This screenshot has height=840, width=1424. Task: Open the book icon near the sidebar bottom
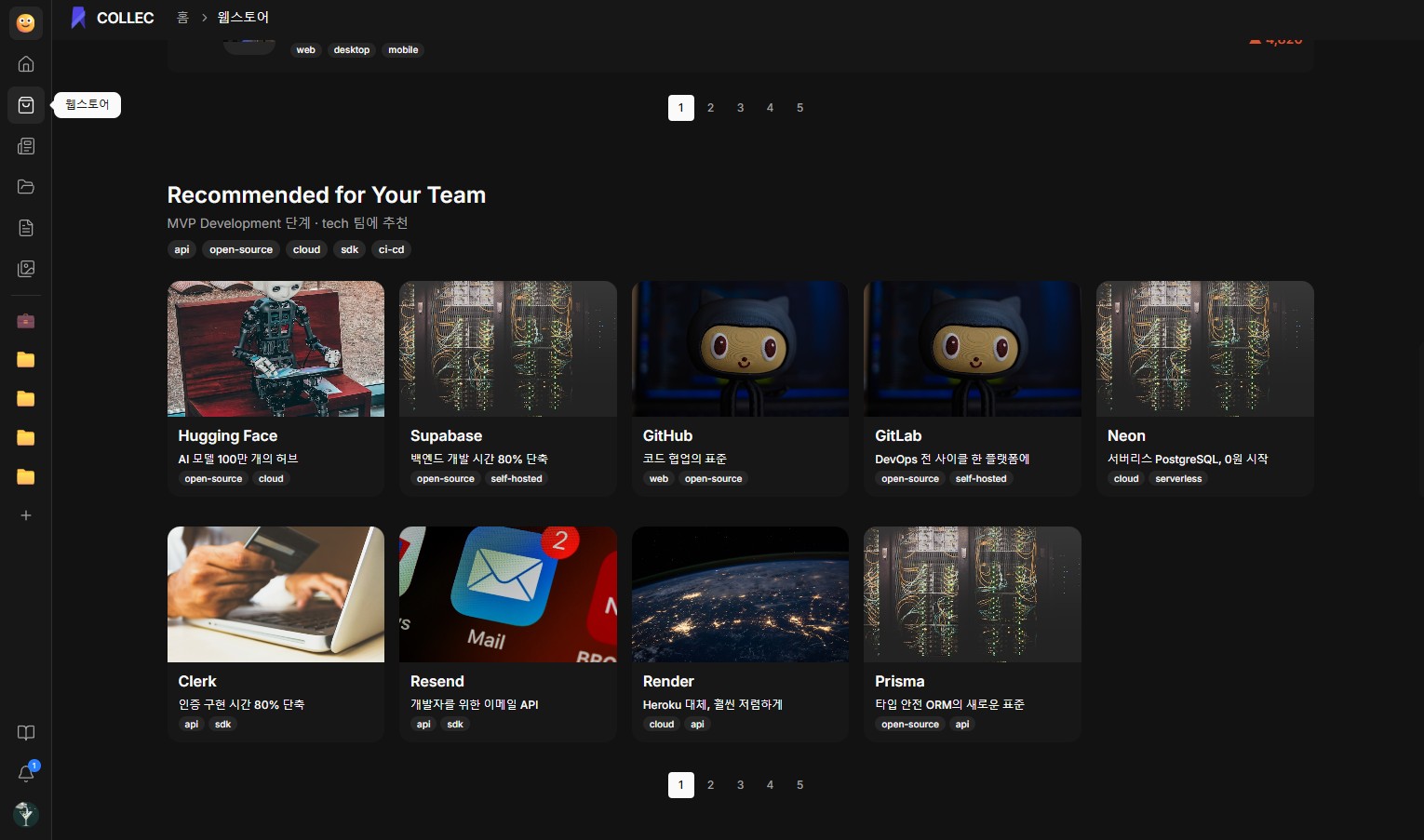pyautogui.click(x=26, y=733)
